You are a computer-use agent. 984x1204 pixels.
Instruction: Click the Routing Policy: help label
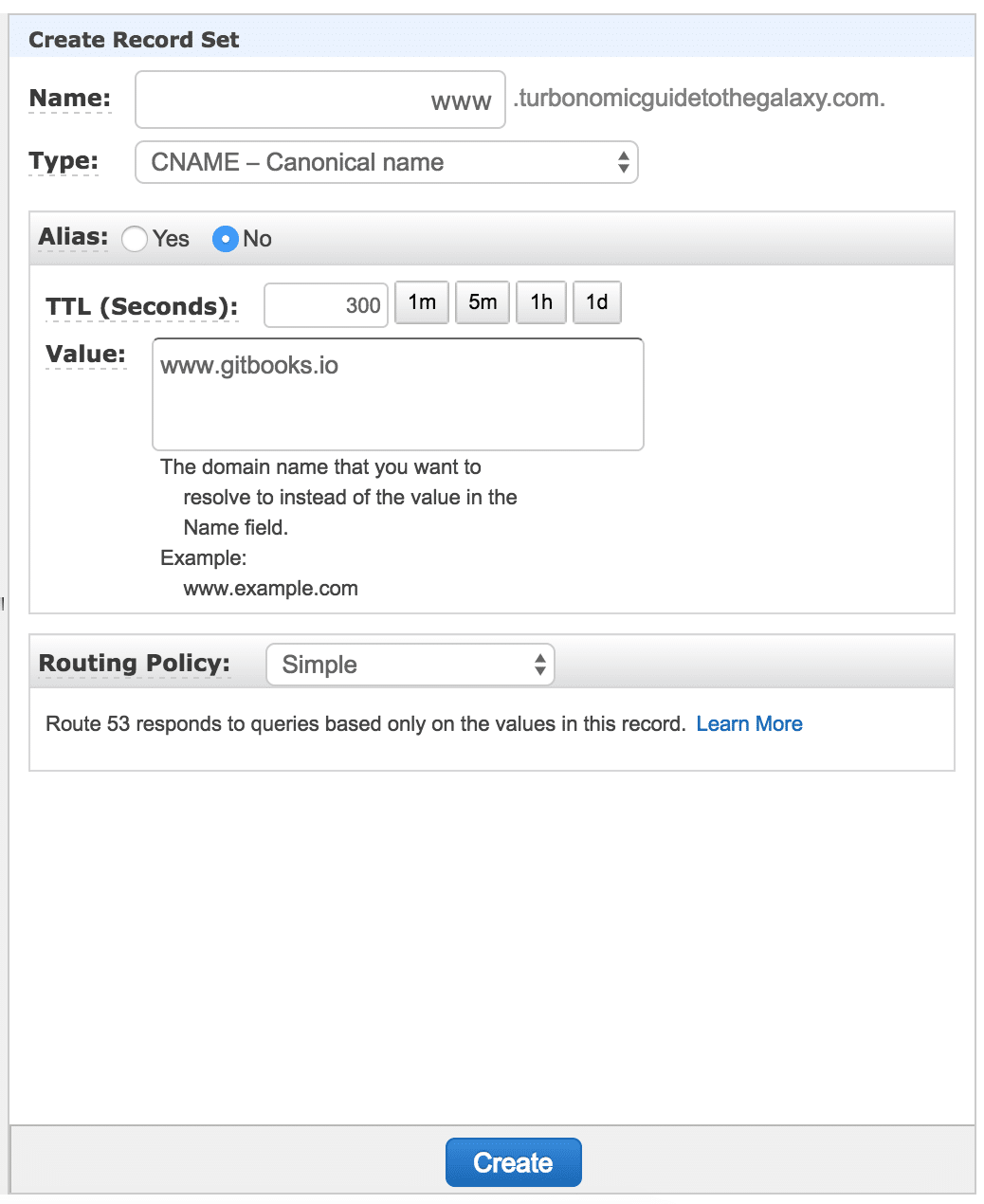[134, 664]
